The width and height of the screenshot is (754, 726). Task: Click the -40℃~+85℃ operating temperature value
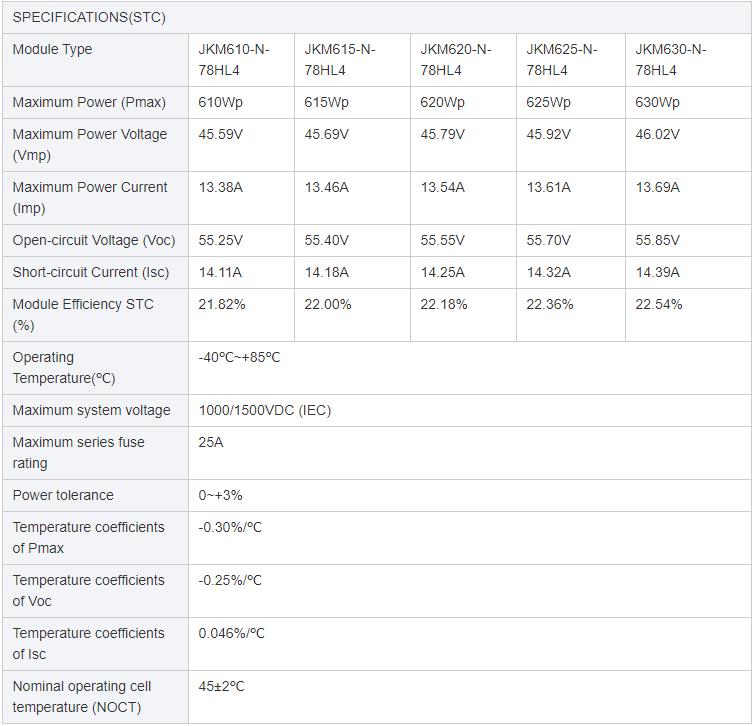(x=239, y=357)
